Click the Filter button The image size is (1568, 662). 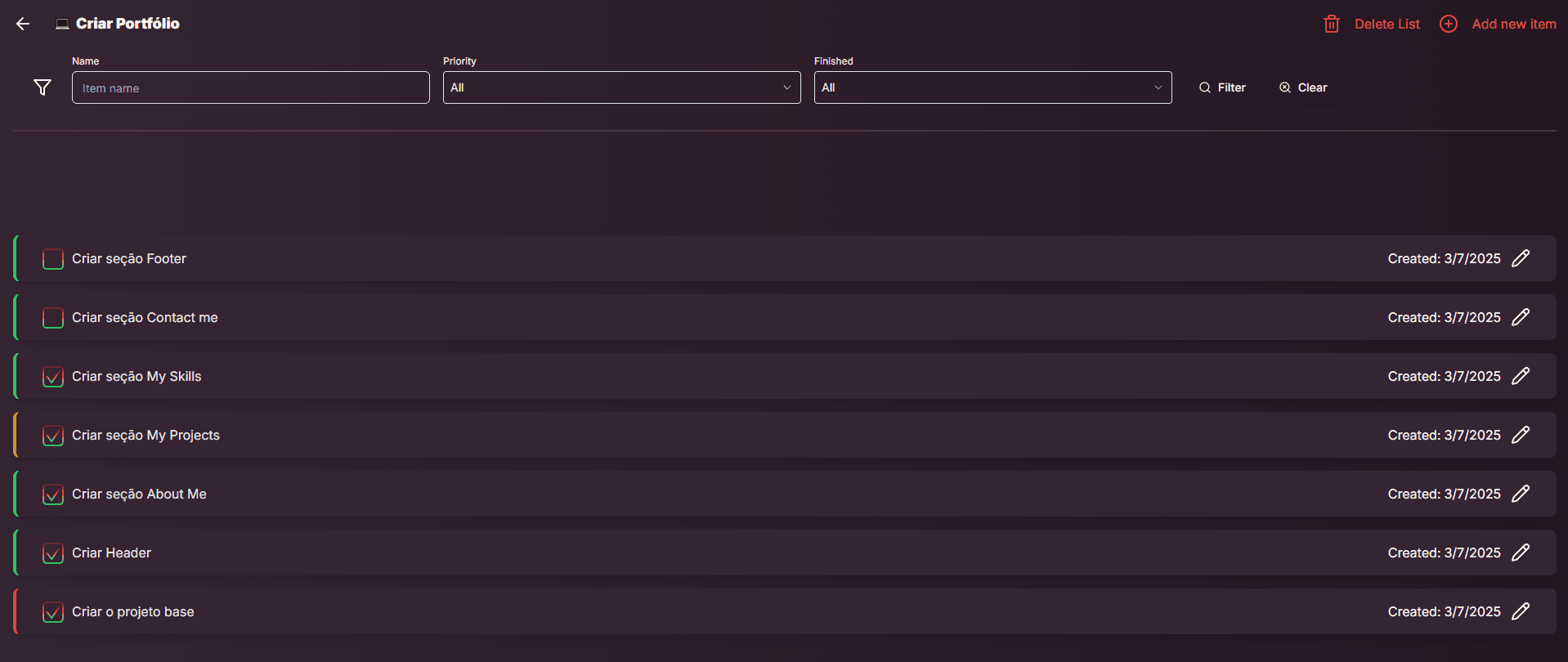(x=1222, y=87)
